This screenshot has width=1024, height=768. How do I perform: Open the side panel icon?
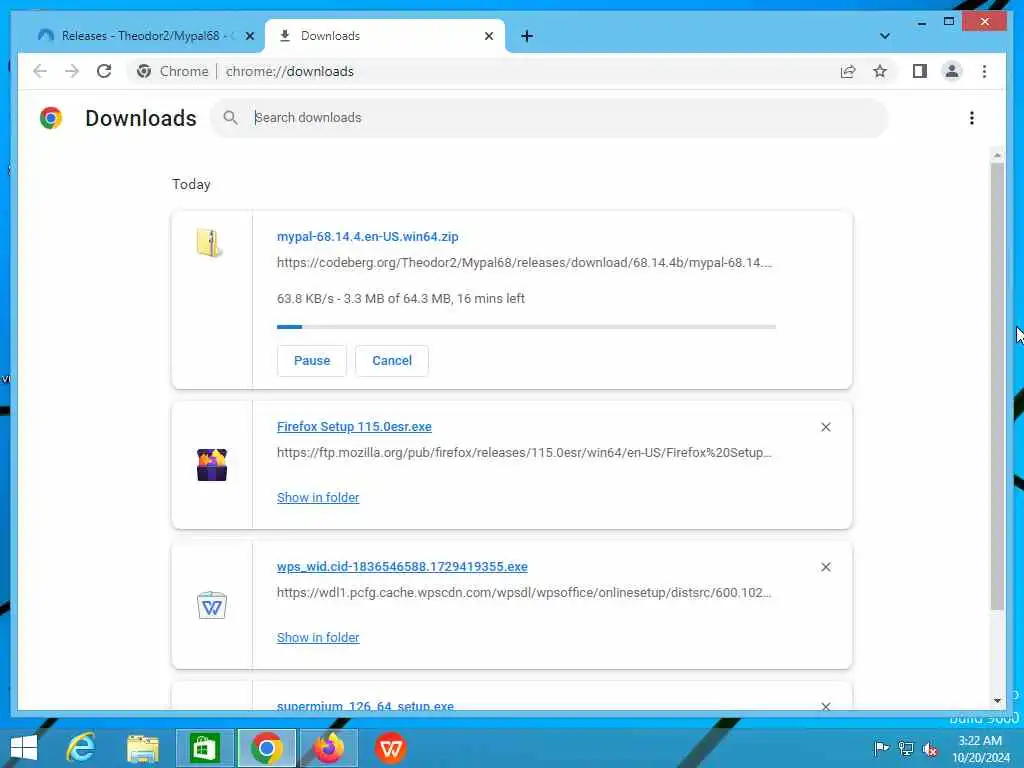click(x=920, y=71)
